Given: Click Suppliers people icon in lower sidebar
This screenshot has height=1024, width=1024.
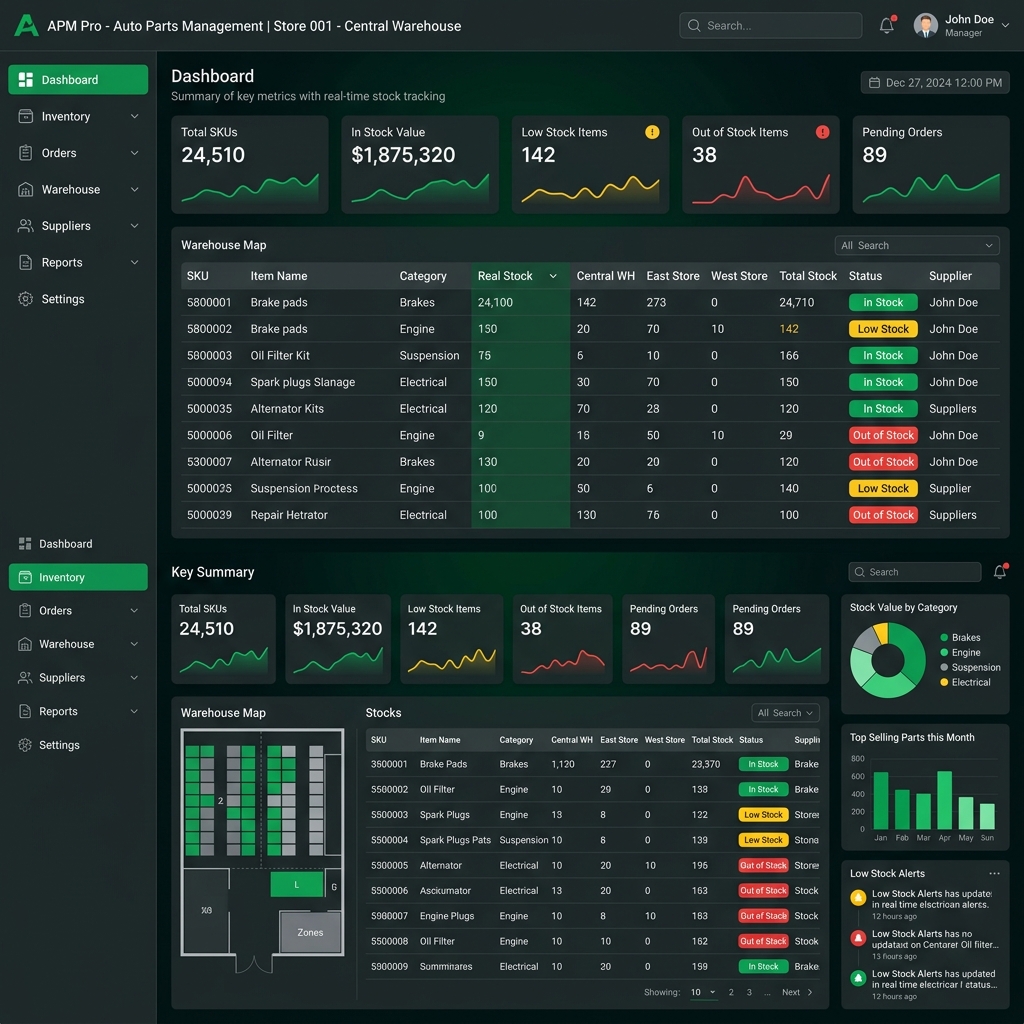Looking at the screenshot, I should (25, 678).
